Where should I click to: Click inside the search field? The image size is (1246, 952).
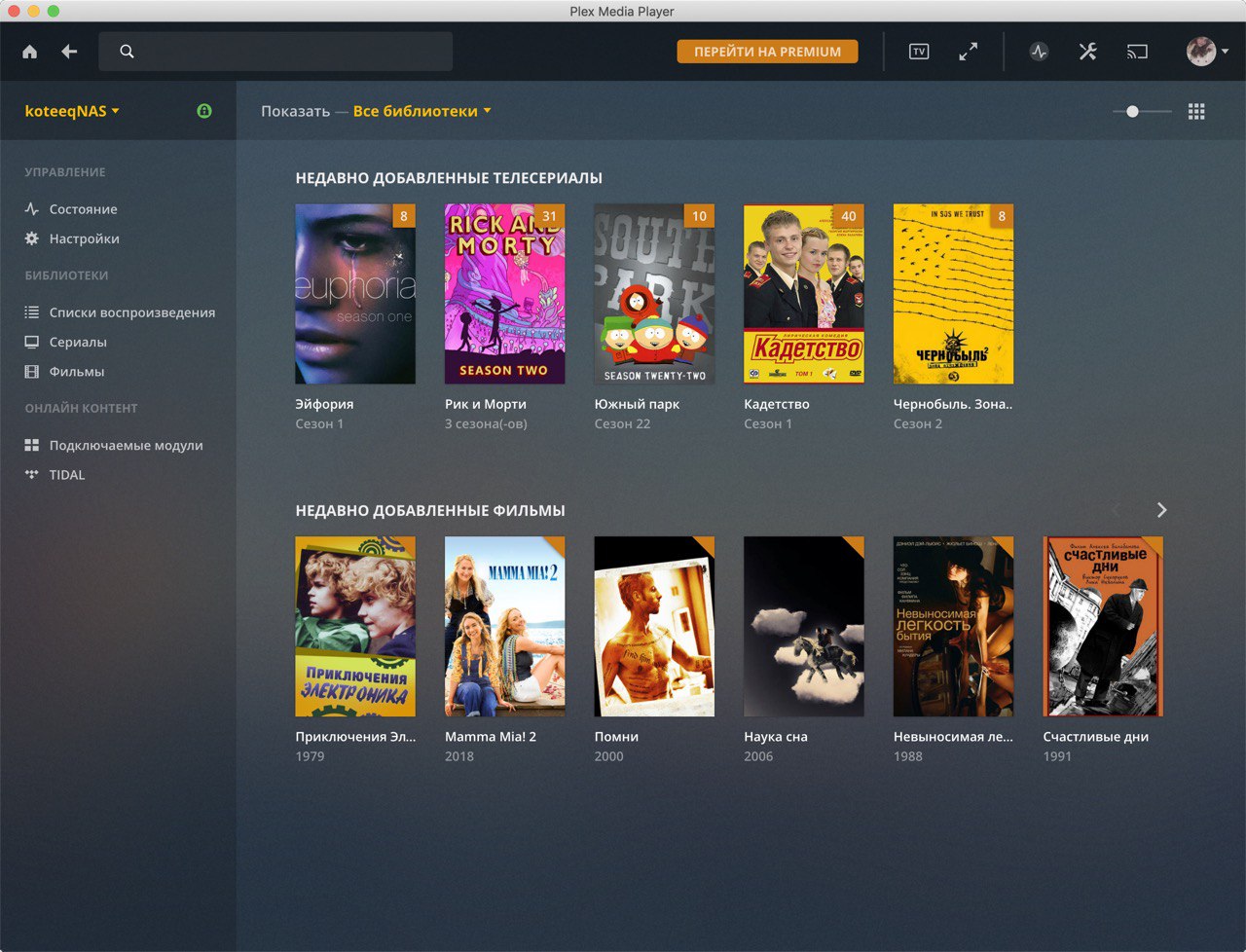coord(275,52)
